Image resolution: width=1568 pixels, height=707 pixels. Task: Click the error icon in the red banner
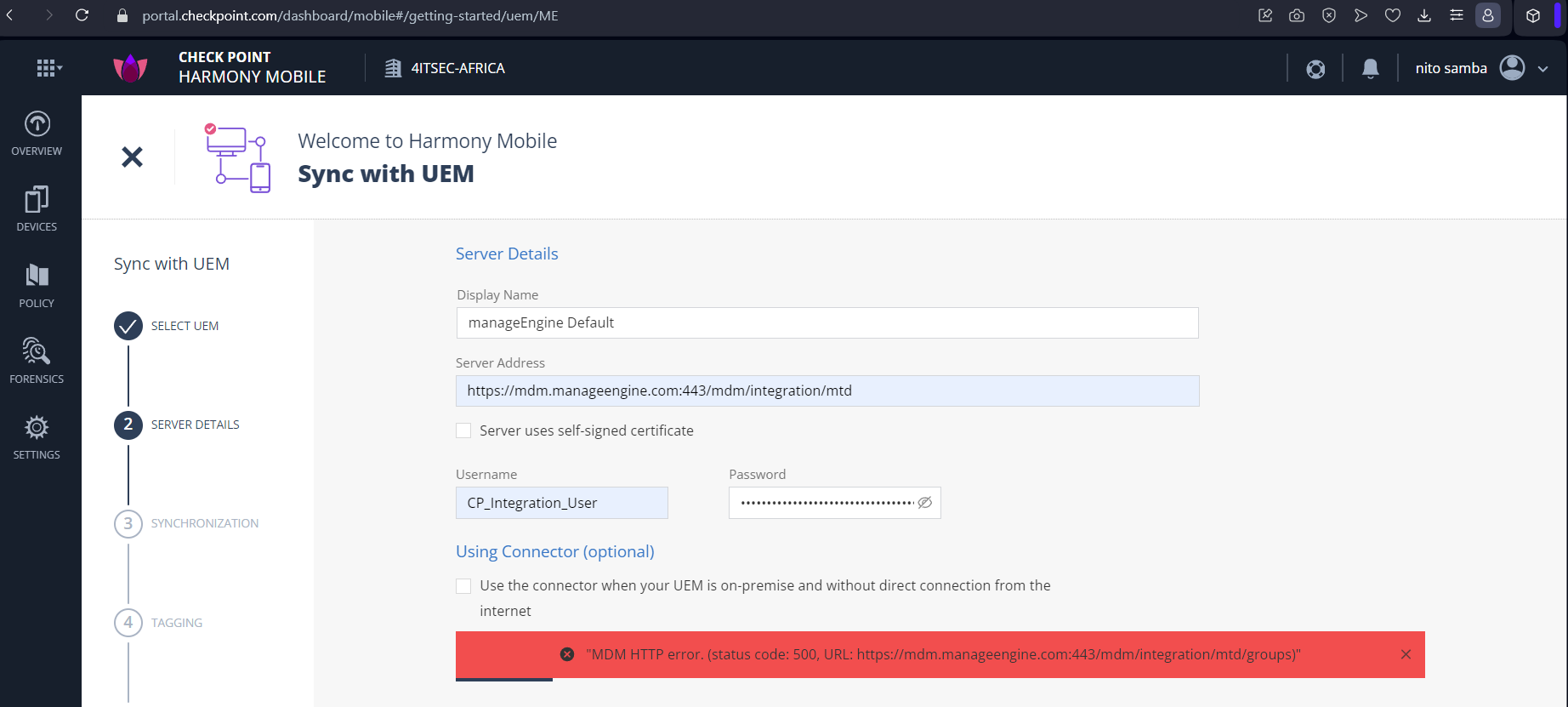pyautogui.click(x=567, y=654)
